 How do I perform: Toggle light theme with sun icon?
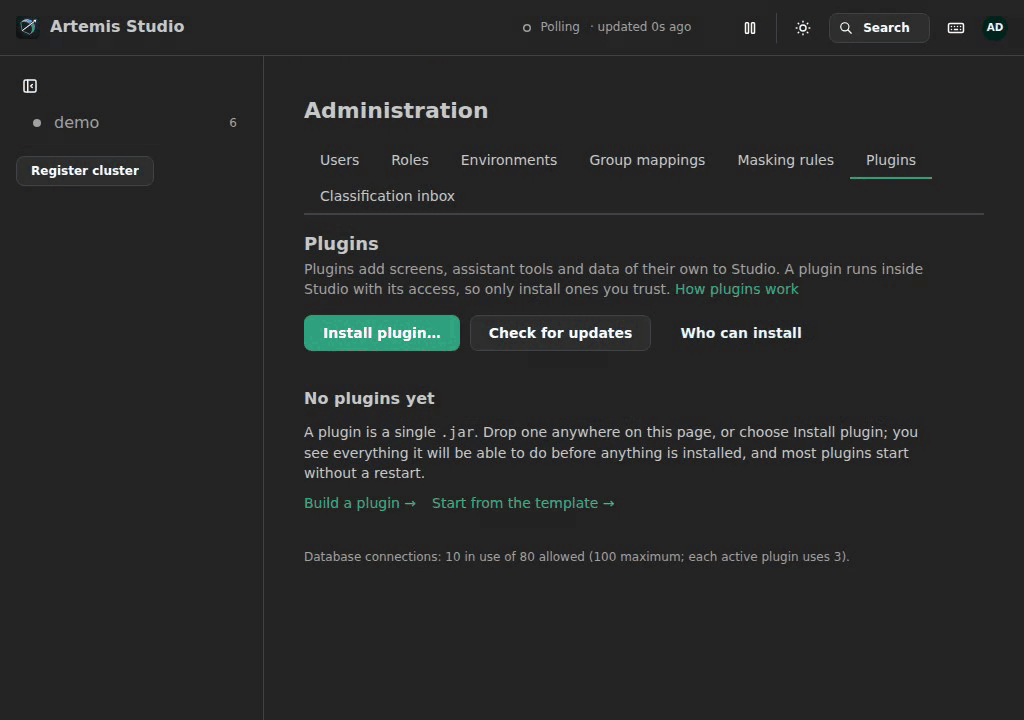click(x=803, y=28)
